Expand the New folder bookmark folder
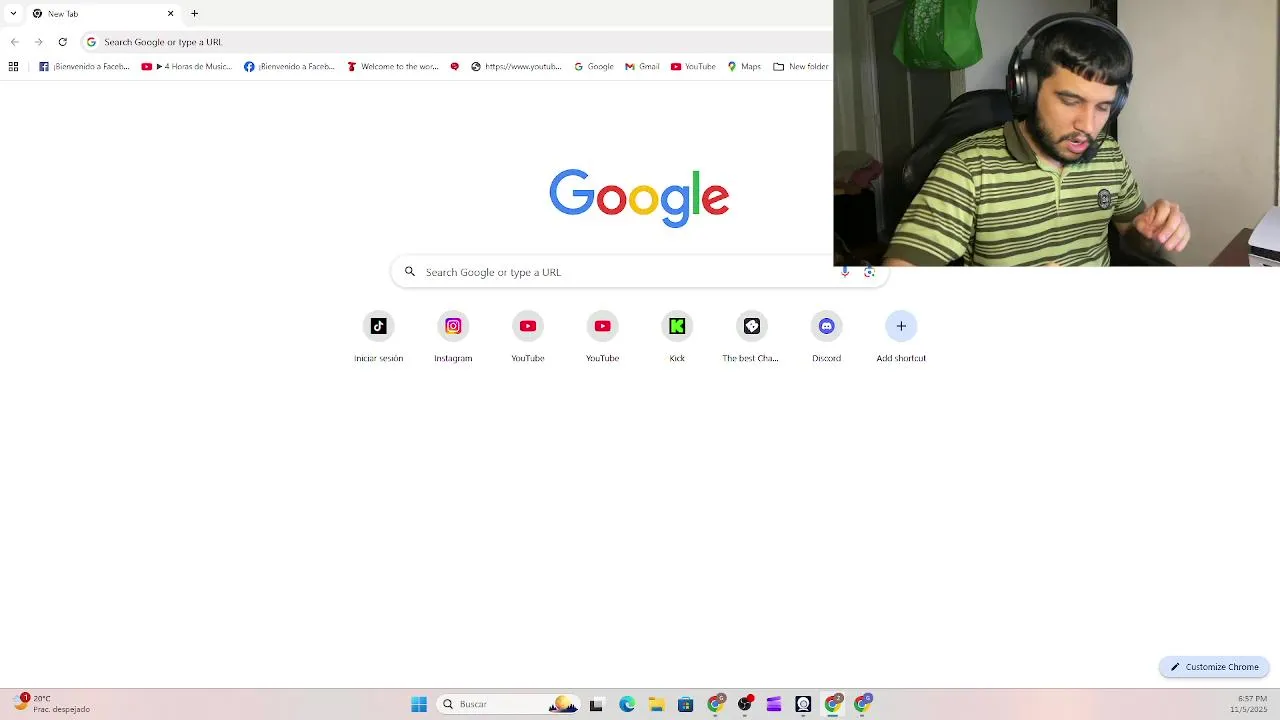The image size is (1280, 720). (x=801, y=67)
